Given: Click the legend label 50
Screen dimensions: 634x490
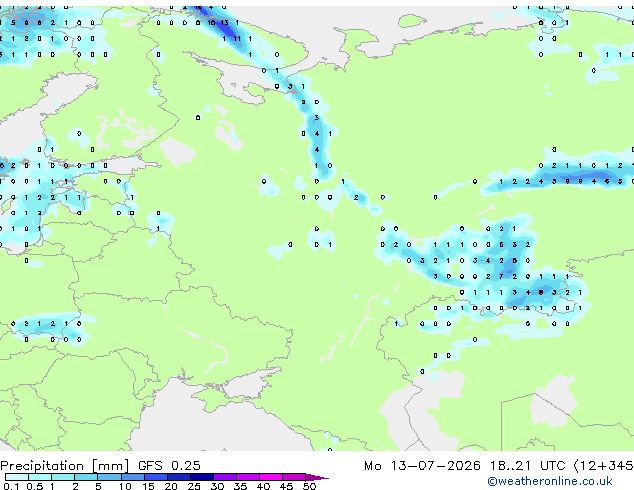Looking at the screenshot, I should tap(310, 486).
